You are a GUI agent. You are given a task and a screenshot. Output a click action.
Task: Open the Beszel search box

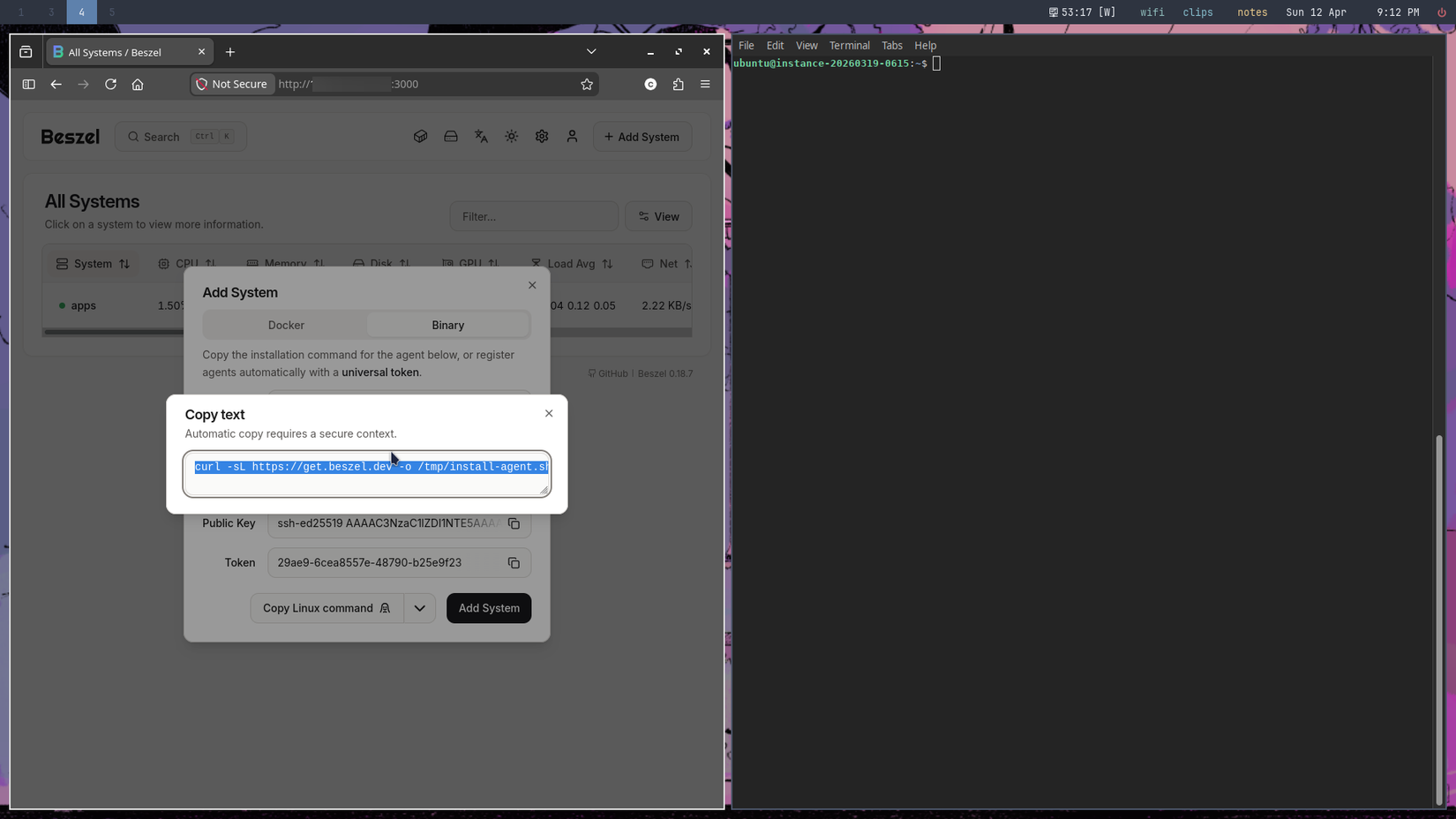tap(181, 137)
